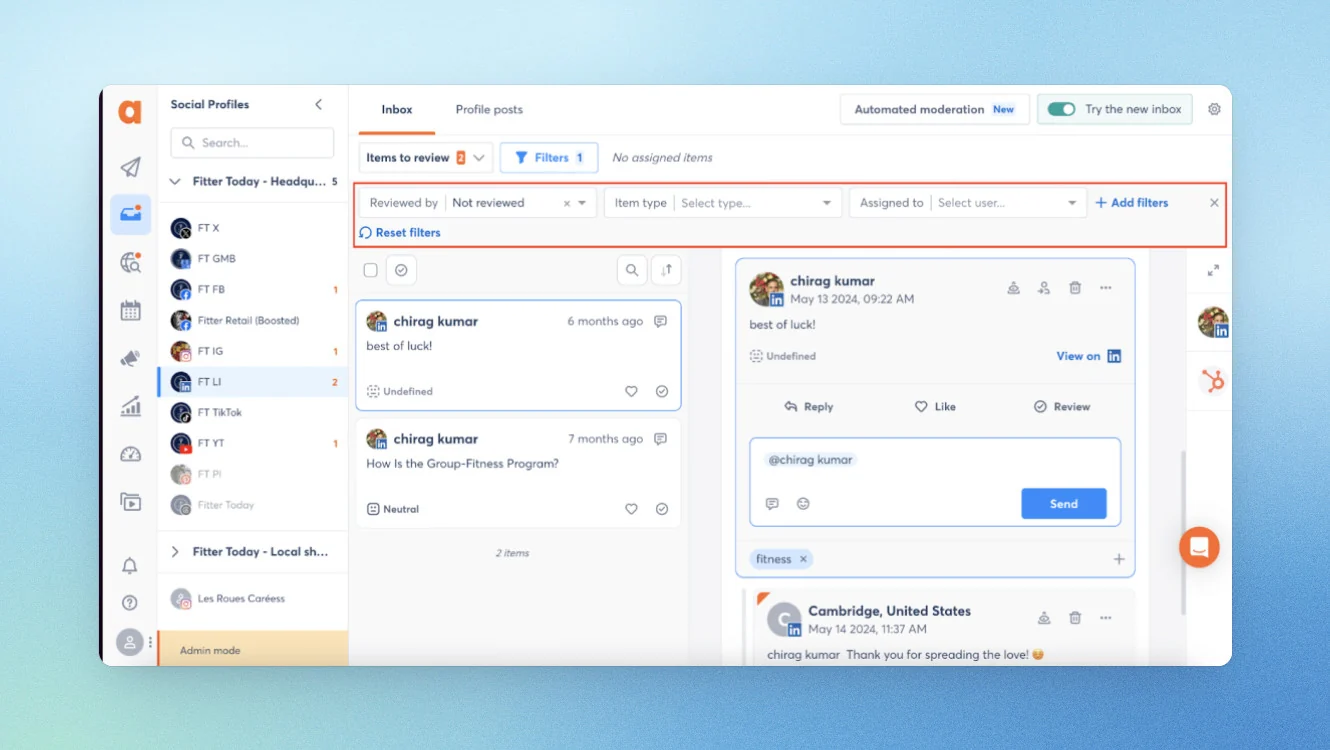The image size is (1330, 750).
Task: Like the 'How Is the Group-Fitness Program?' item
Action: 631,509
